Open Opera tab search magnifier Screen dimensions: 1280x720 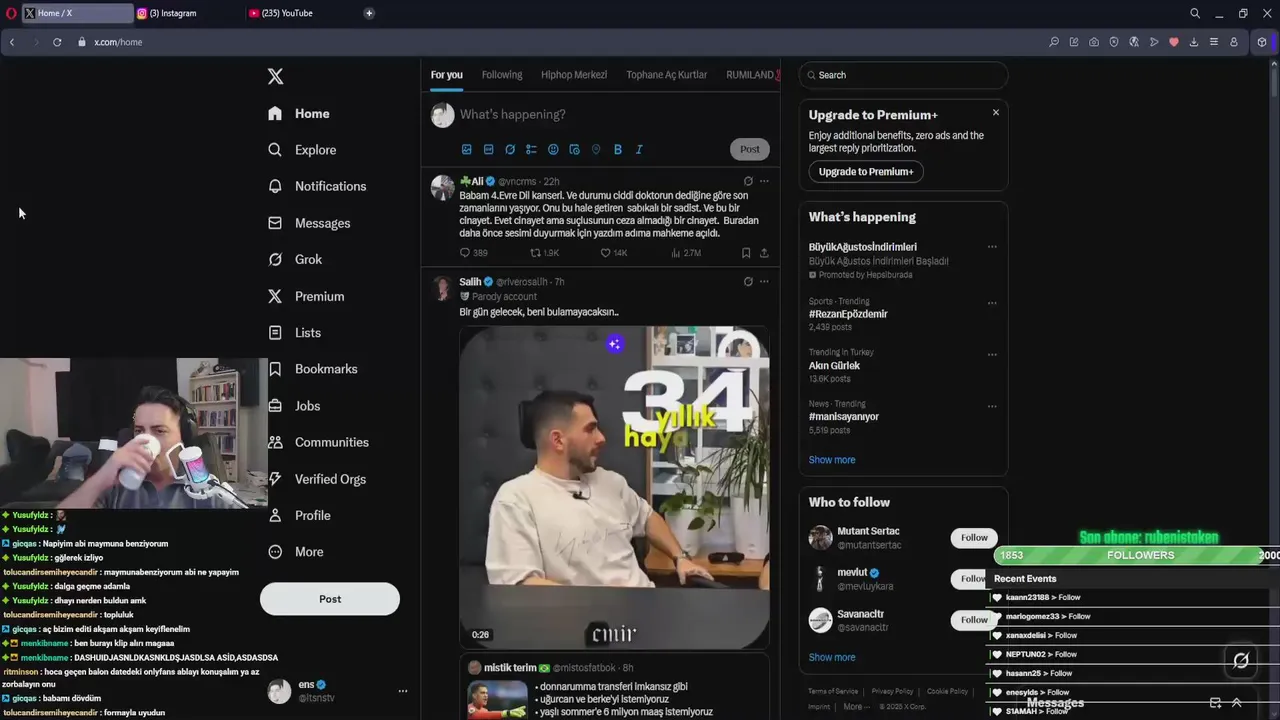(1195, 13)
